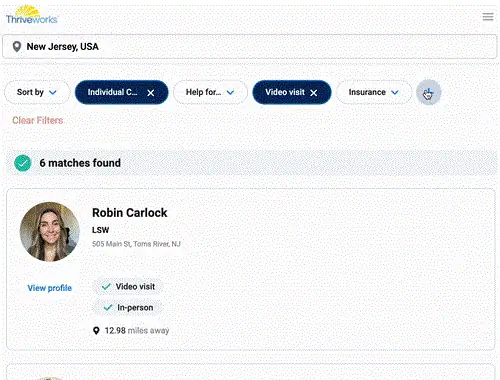This screenshot has width=500, height=380.
Task: Click the green checkmark beside matches found
Action: pyautogui.click(x=23, y=163)
